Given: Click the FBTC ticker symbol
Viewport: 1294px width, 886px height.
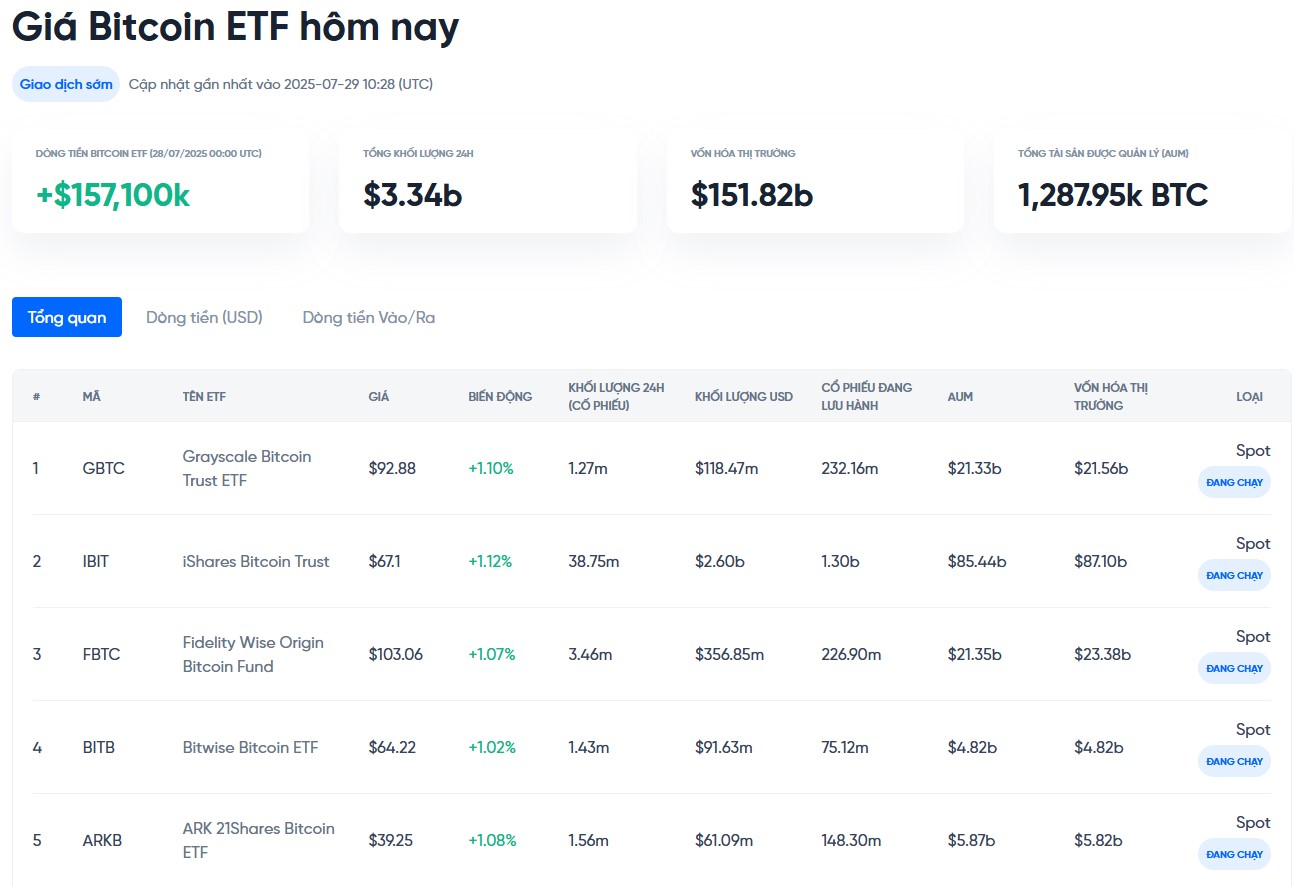Looking at the screenshot, I should tap(101, 654).
